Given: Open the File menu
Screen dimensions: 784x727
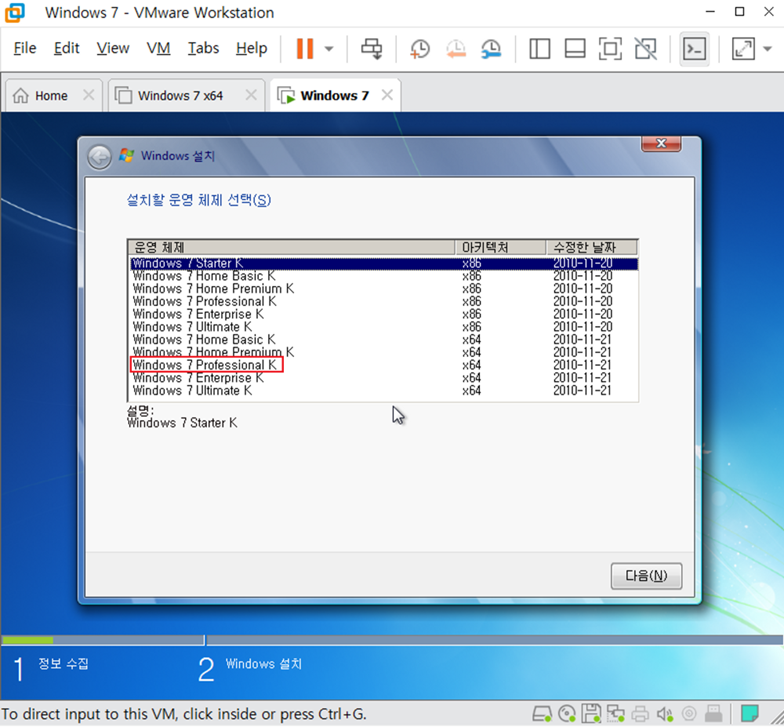Looking at the screenshot, I should tap(25, 48).
